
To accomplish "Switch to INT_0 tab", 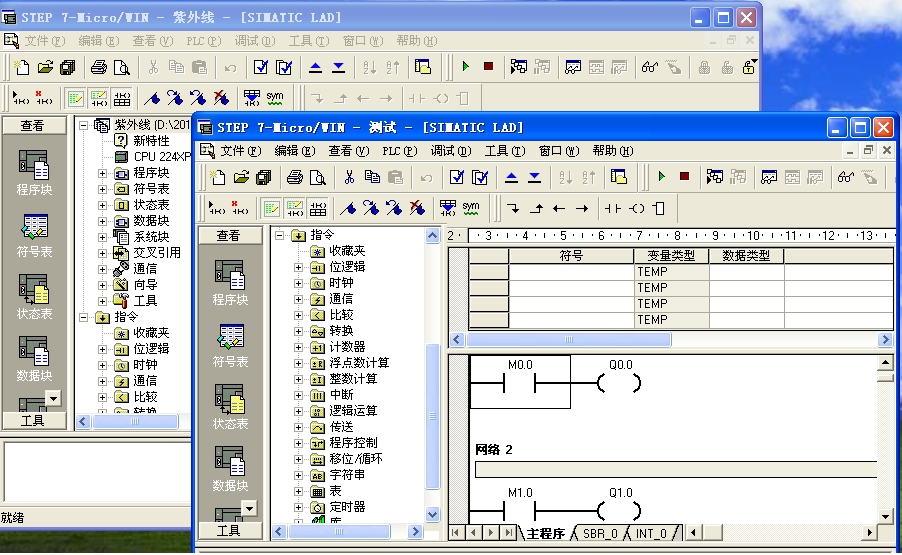I will click(651, 533).
